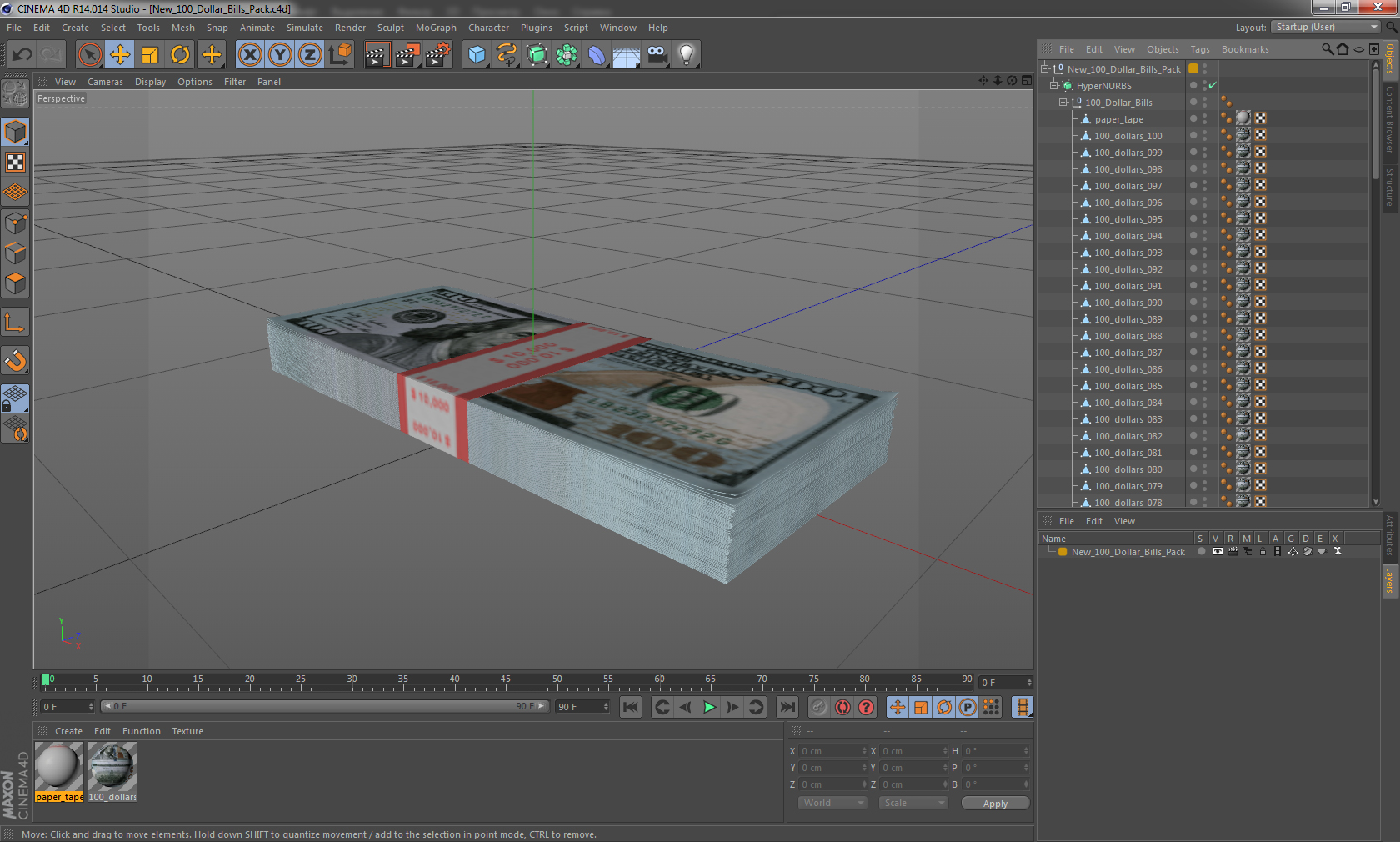Click Make Editable icon in left toolbar
The image size is (1400, 842).
pyautogui.click(x=15, y=93)
